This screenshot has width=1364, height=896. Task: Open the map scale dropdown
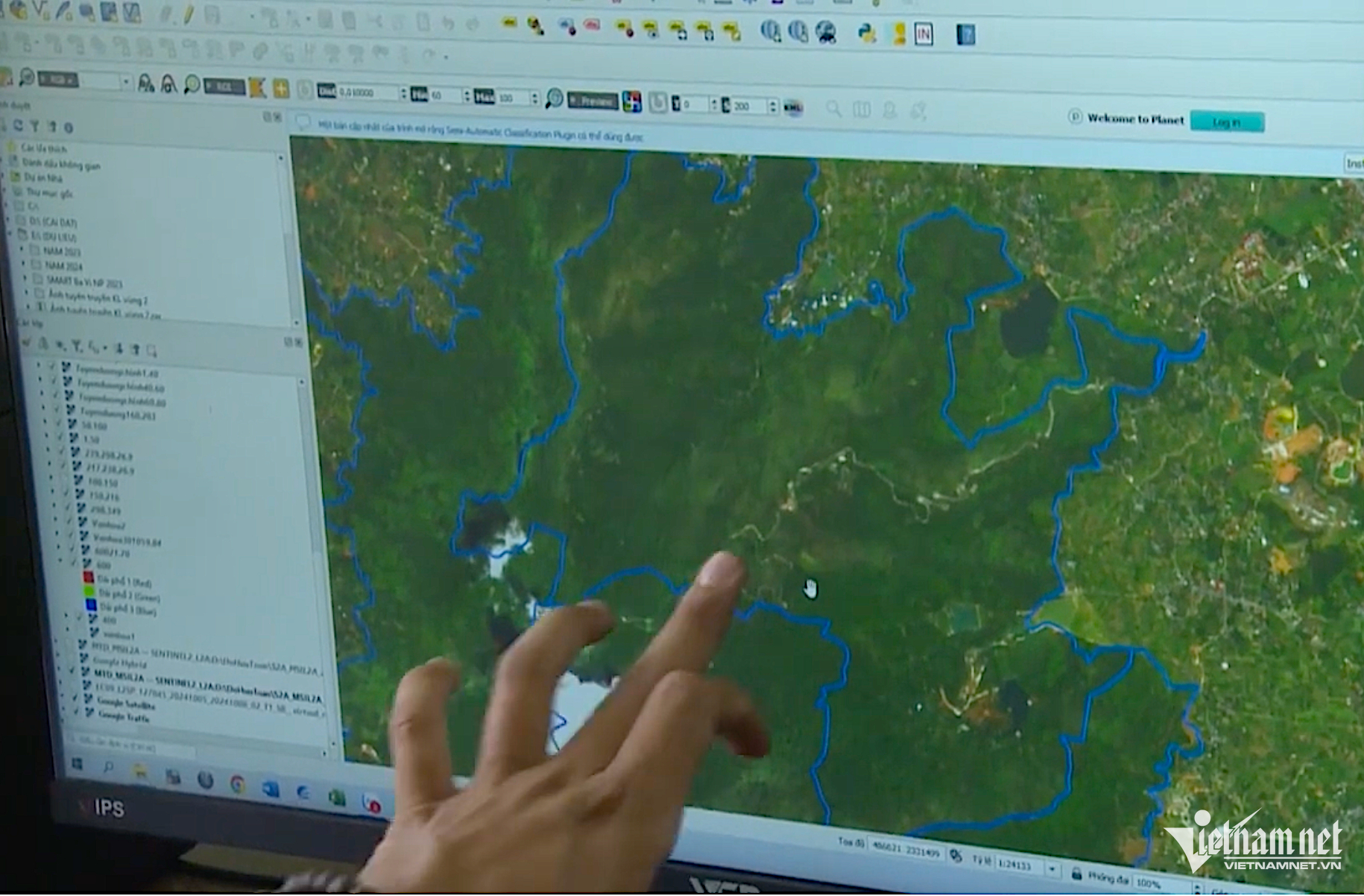tap(1052, 868)
